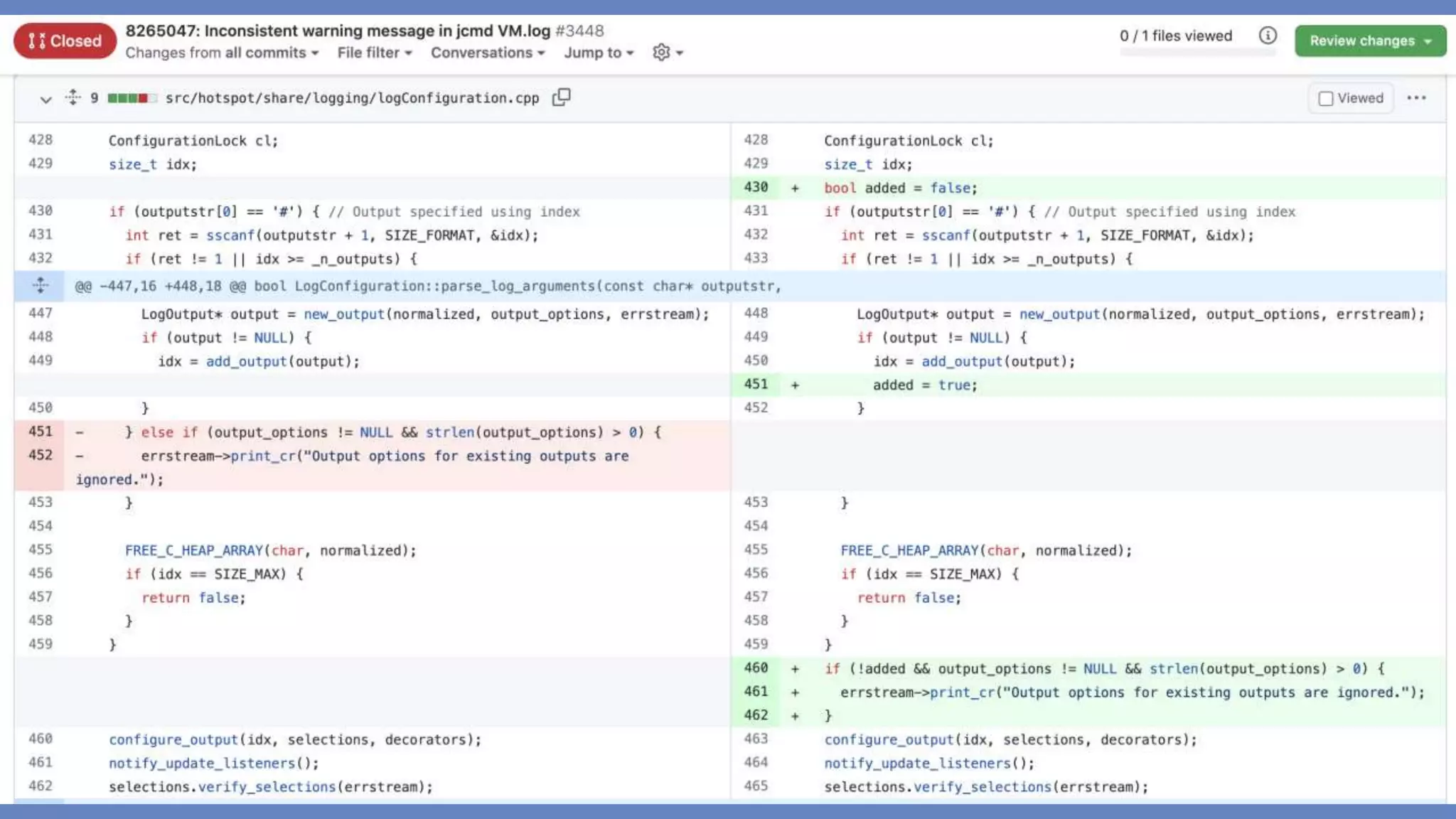
Task: Click the pull request number #3448
Action: [579, 31]
